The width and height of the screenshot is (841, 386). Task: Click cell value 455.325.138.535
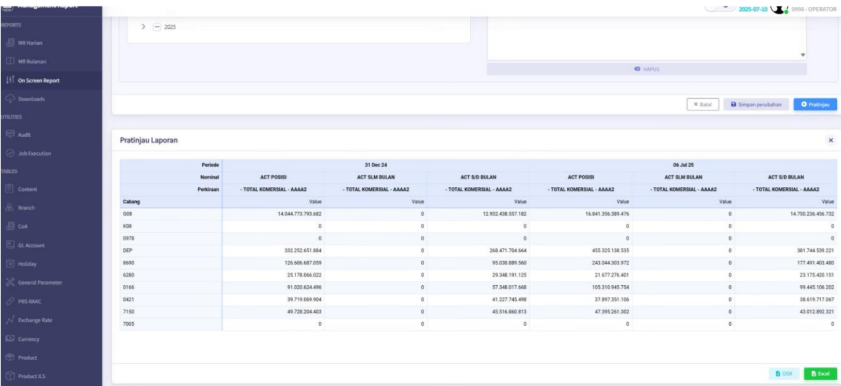pos(610,251)
